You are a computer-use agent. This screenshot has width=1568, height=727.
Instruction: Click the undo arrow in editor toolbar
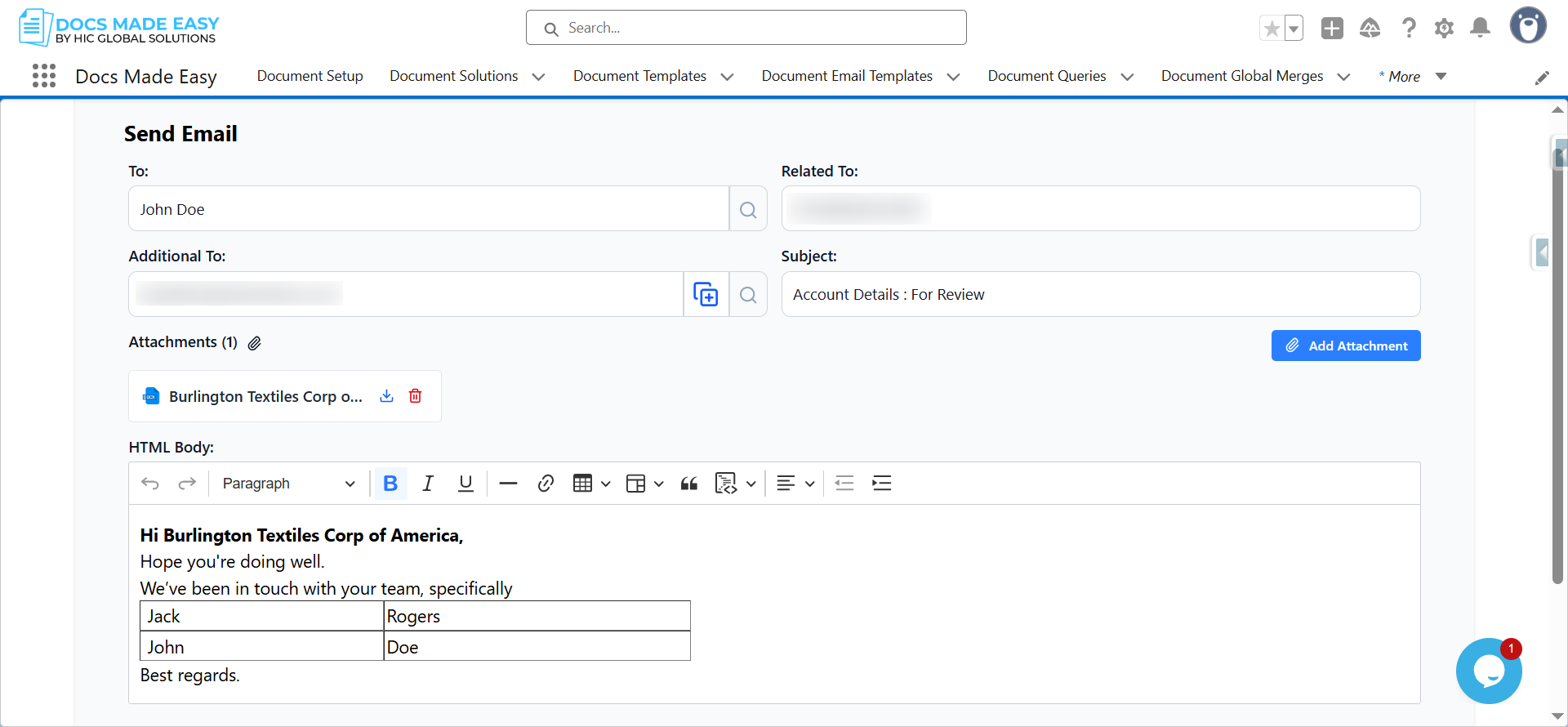pyautogui.click(x=150, y=484)
